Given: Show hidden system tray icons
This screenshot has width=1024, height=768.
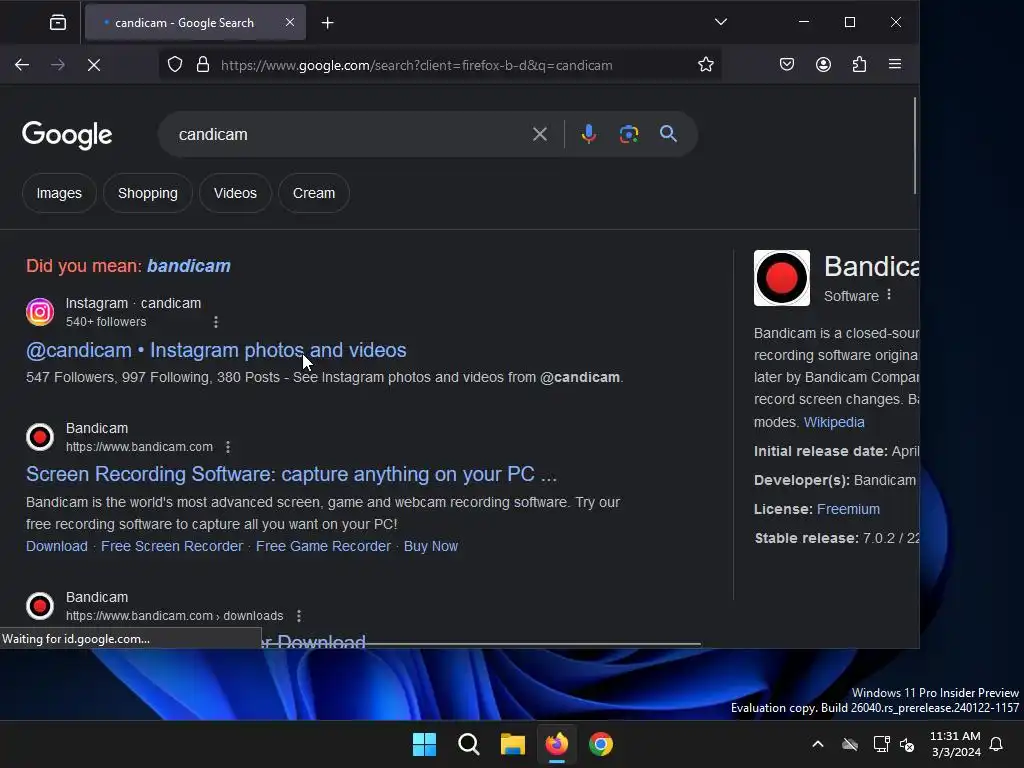Looking at the screenshot, I should [x=818, y=744].
